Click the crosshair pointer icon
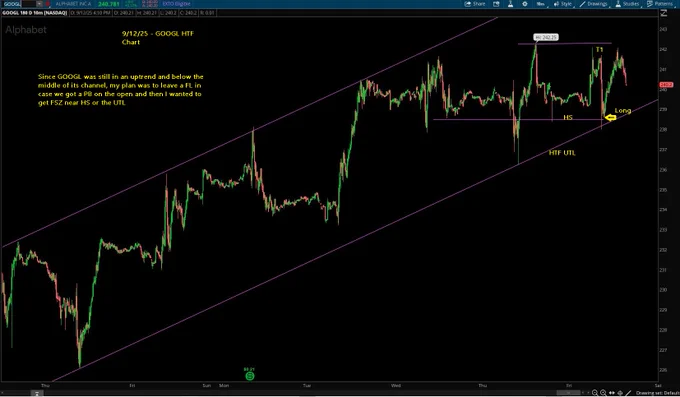 click(x=620, y=393)
